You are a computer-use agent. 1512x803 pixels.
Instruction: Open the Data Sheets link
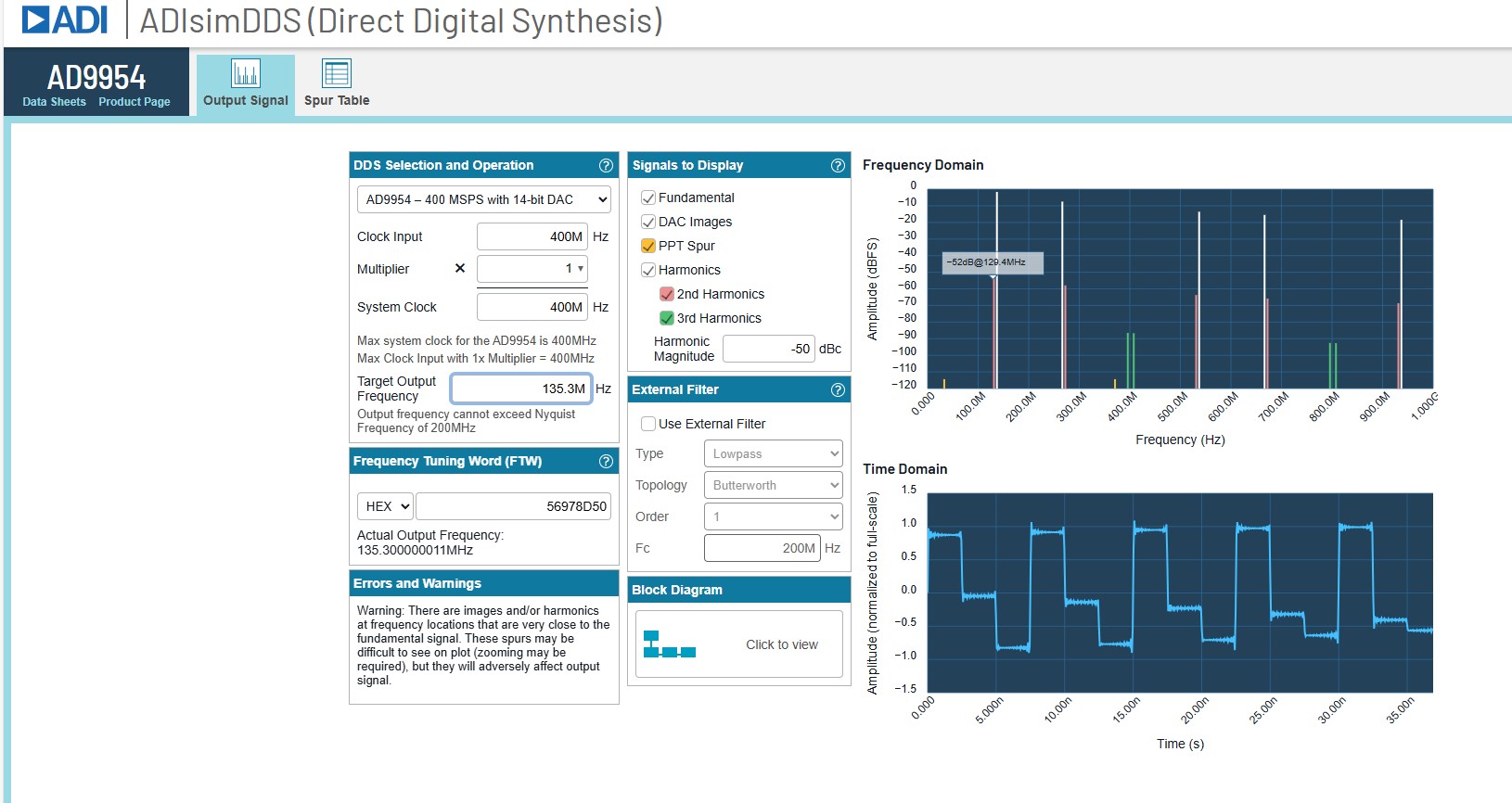point(54,102)
